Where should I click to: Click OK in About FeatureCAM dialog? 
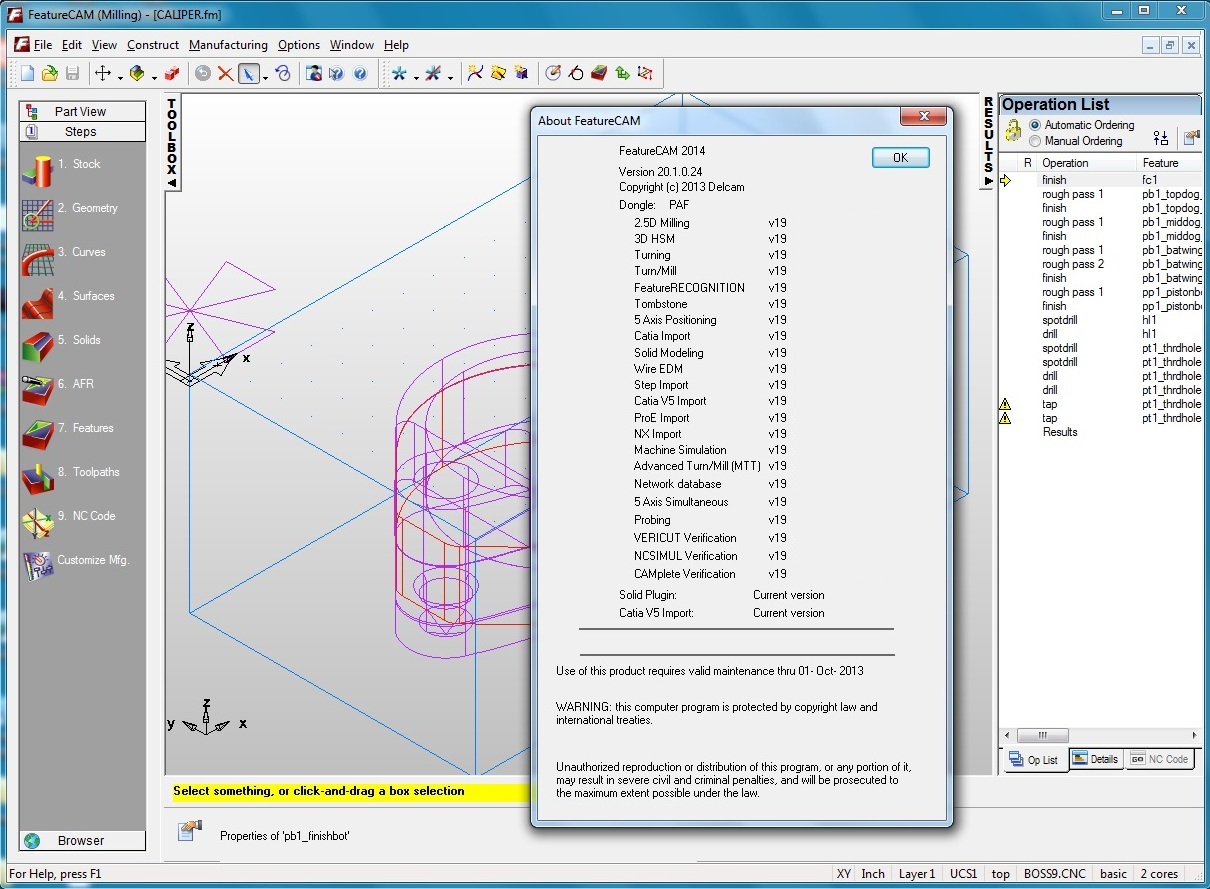pyautogui.click(x=900, y=157)
